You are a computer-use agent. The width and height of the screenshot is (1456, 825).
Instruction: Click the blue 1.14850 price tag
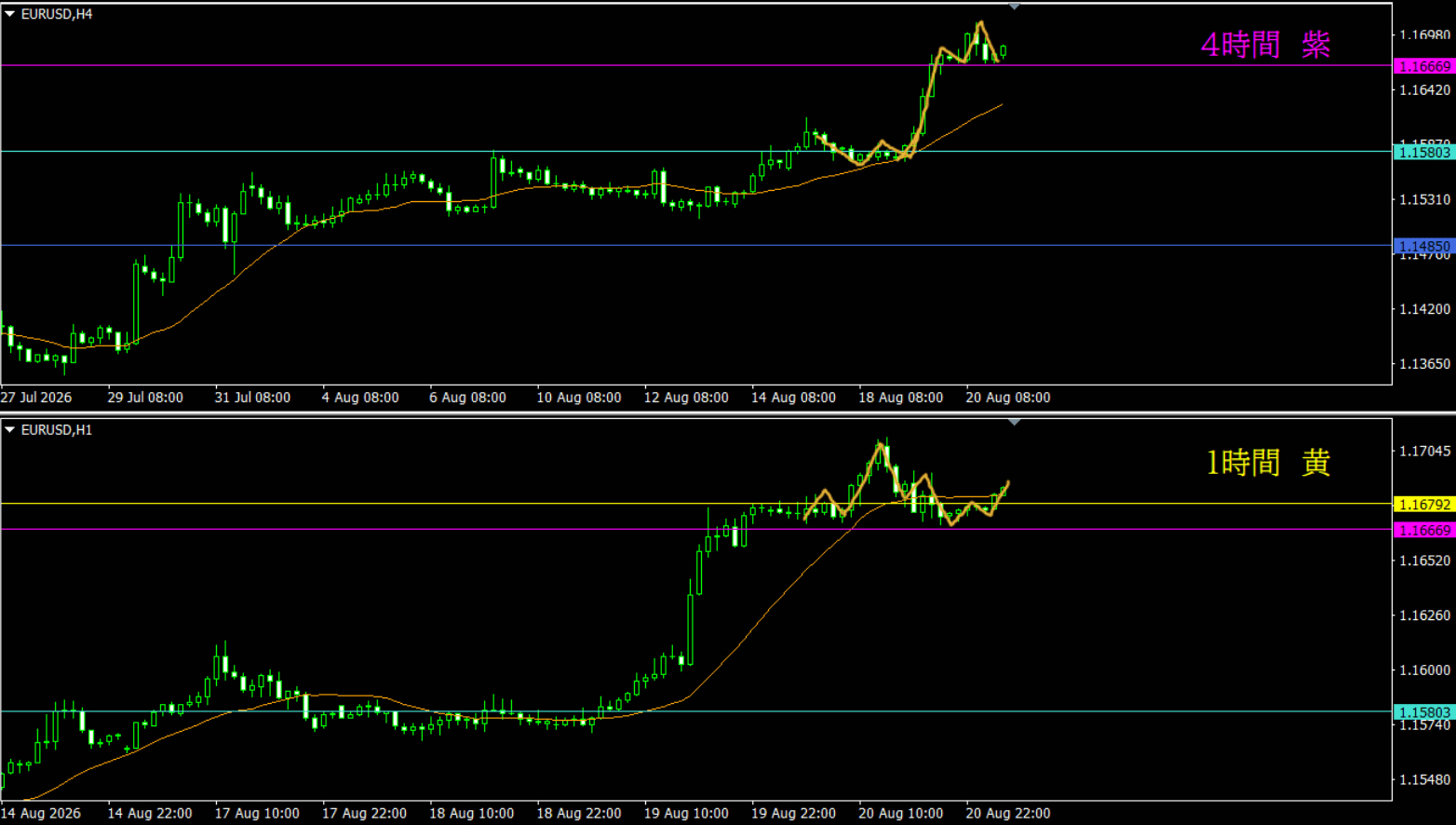click(1424, 247)
